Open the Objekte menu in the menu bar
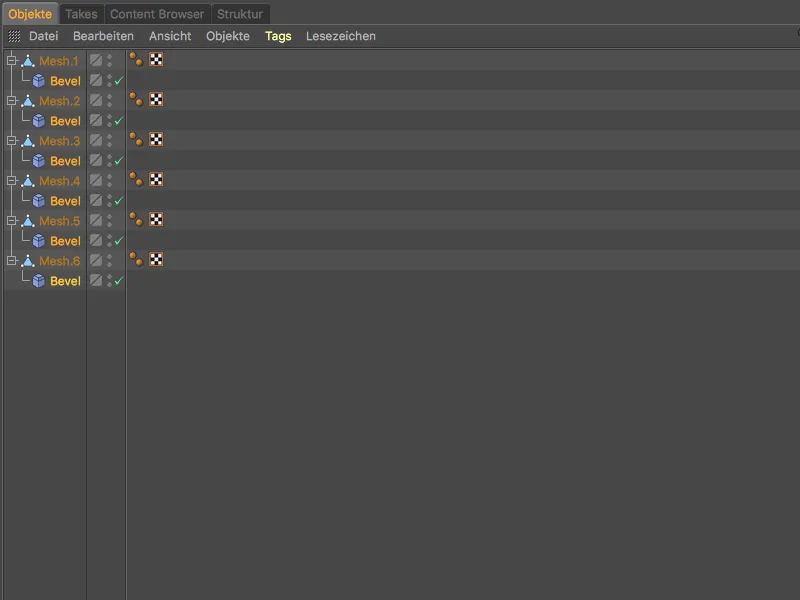Viewport: 800px width, 600px height. point(228,36)
